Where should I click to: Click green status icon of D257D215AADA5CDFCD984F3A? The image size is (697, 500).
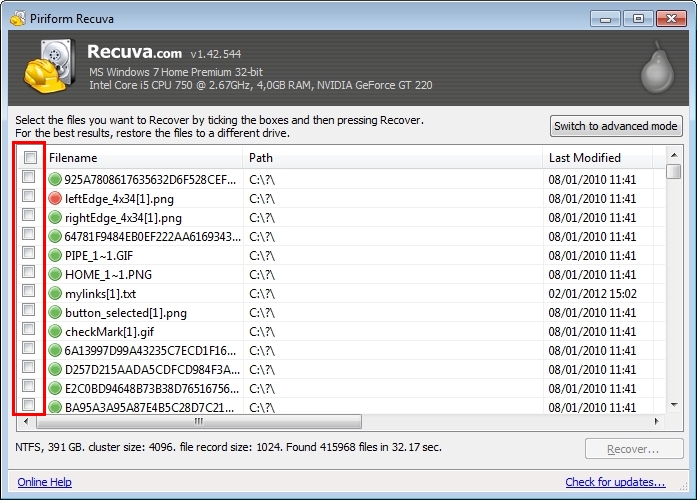(x=55, y=369)
